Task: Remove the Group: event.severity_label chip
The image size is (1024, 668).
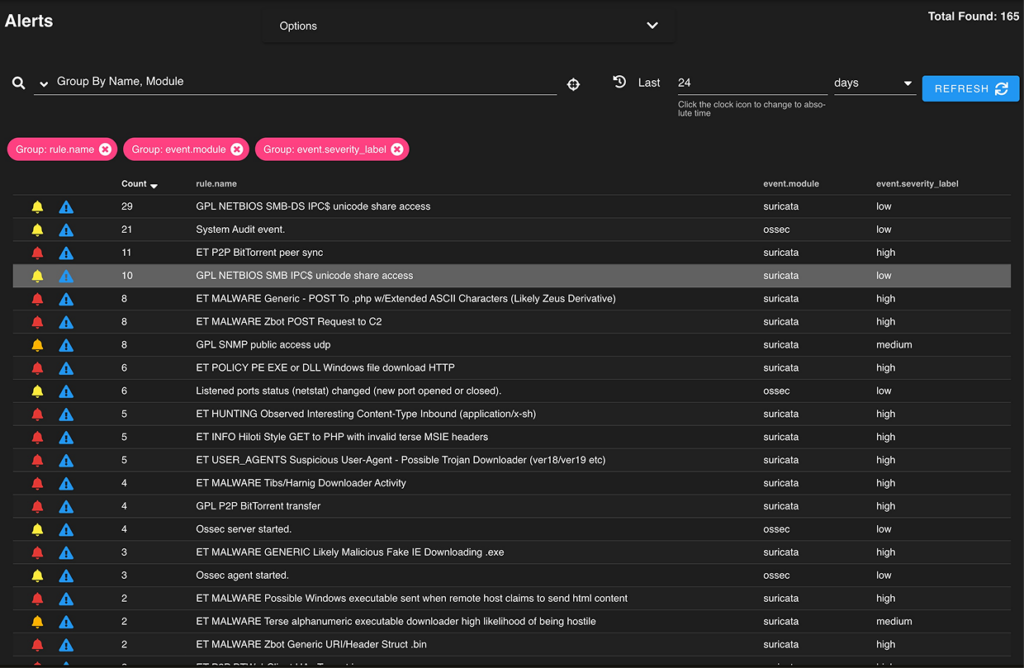Action: pyautogui.click(x=397, y=150)
